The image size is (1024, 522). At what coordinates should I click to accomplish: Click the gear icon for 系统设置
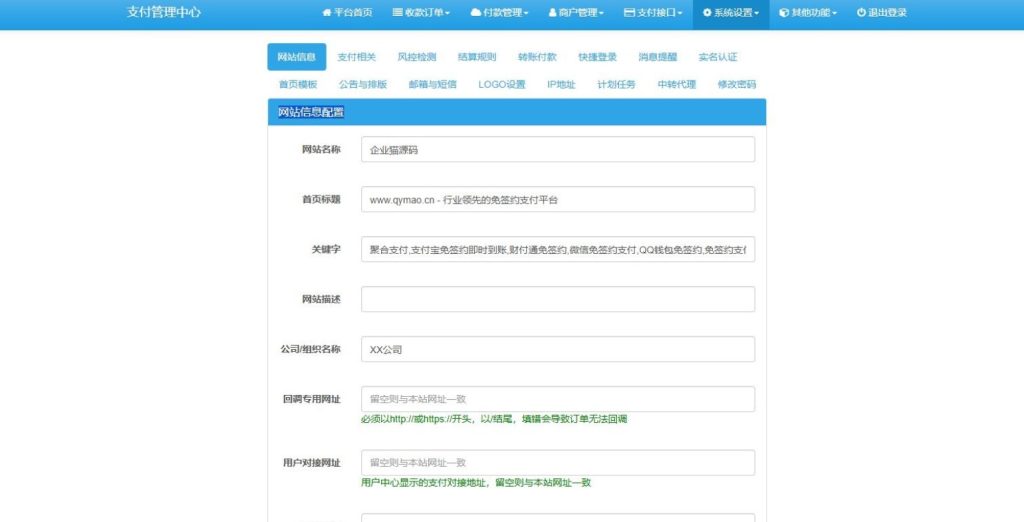[x=707, y=13]
